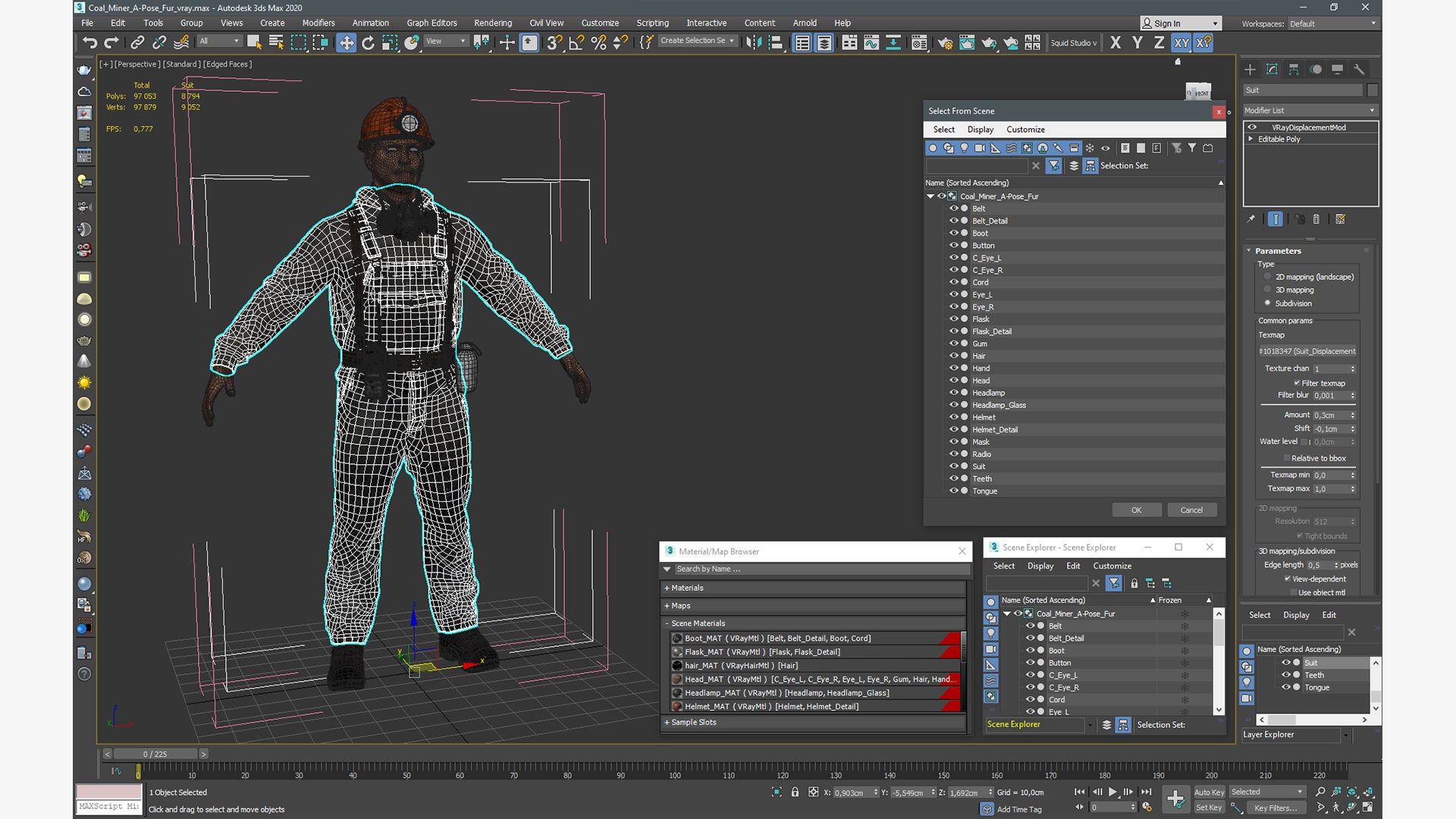Open the Curve Editor
Image resolution: width=1456 pixels, height=819 pixels.
click(x=871, y=42)
